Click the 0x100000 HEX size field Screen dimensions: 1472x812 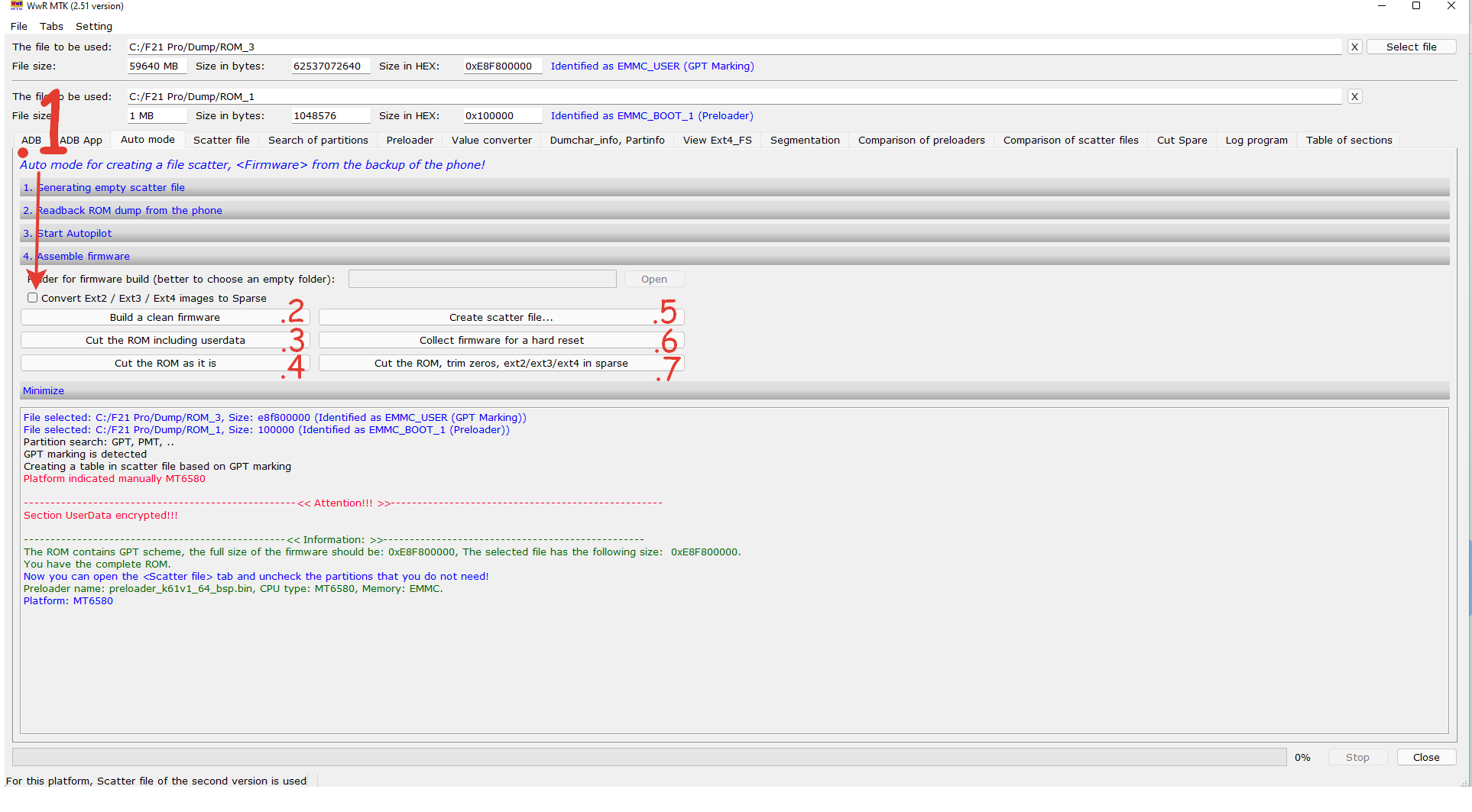[x=502, y=115]
